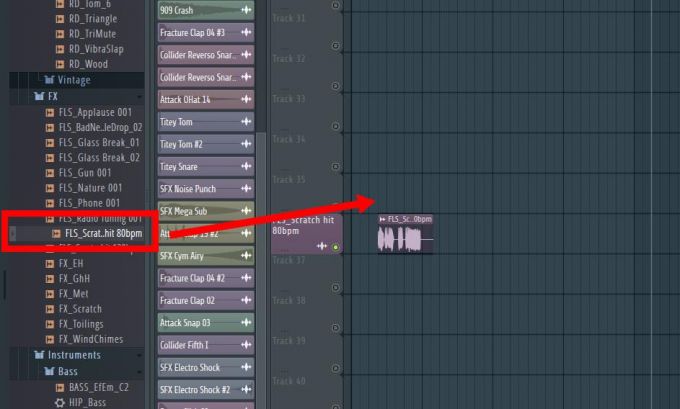Select the SFX Mega Sub clip
Viewport: 680px width, 409px height.
pyautogui.click(x=206, y=211)
